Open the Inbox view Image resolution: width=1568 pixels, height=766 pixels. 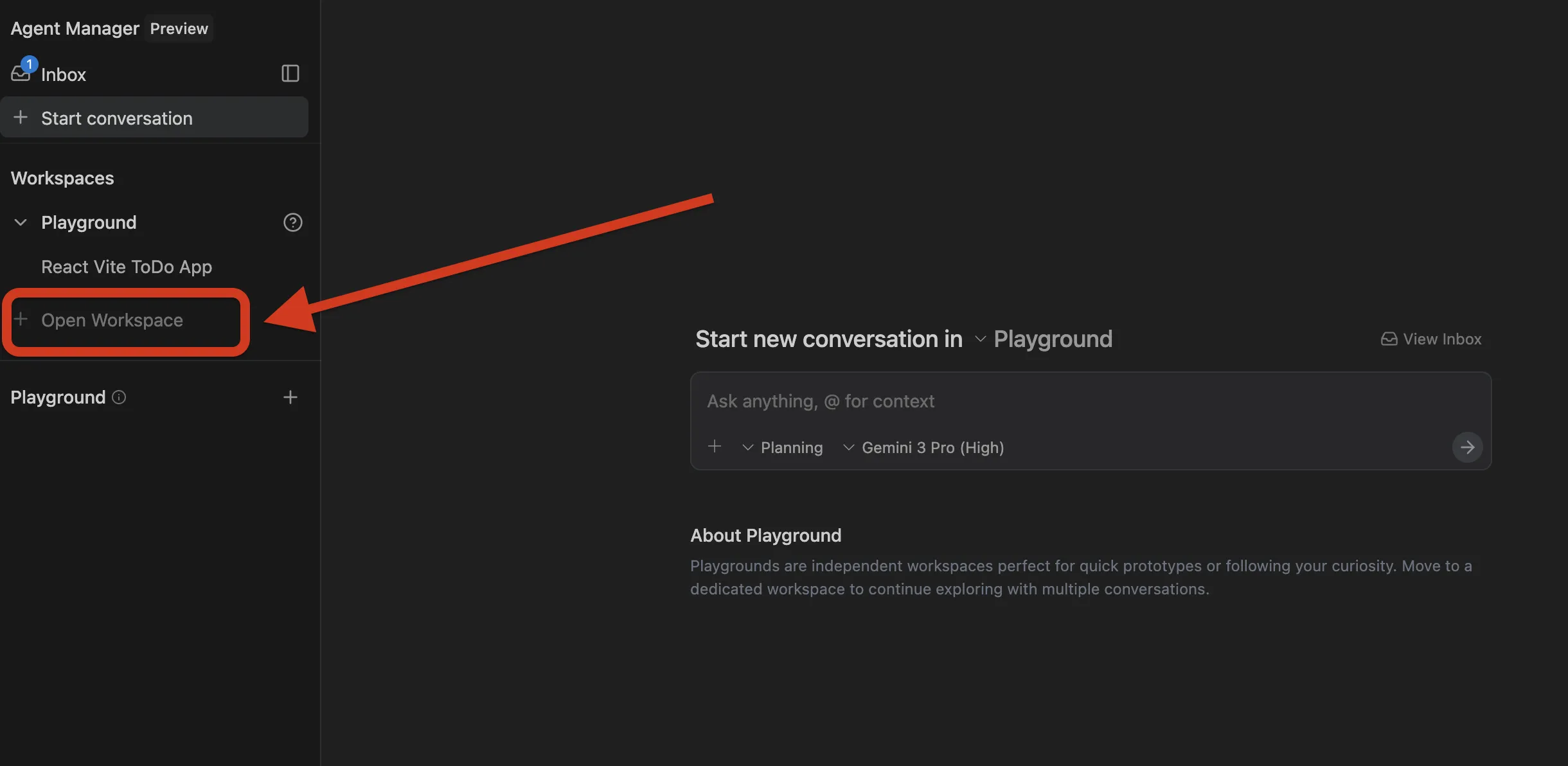tap(63, 75)
